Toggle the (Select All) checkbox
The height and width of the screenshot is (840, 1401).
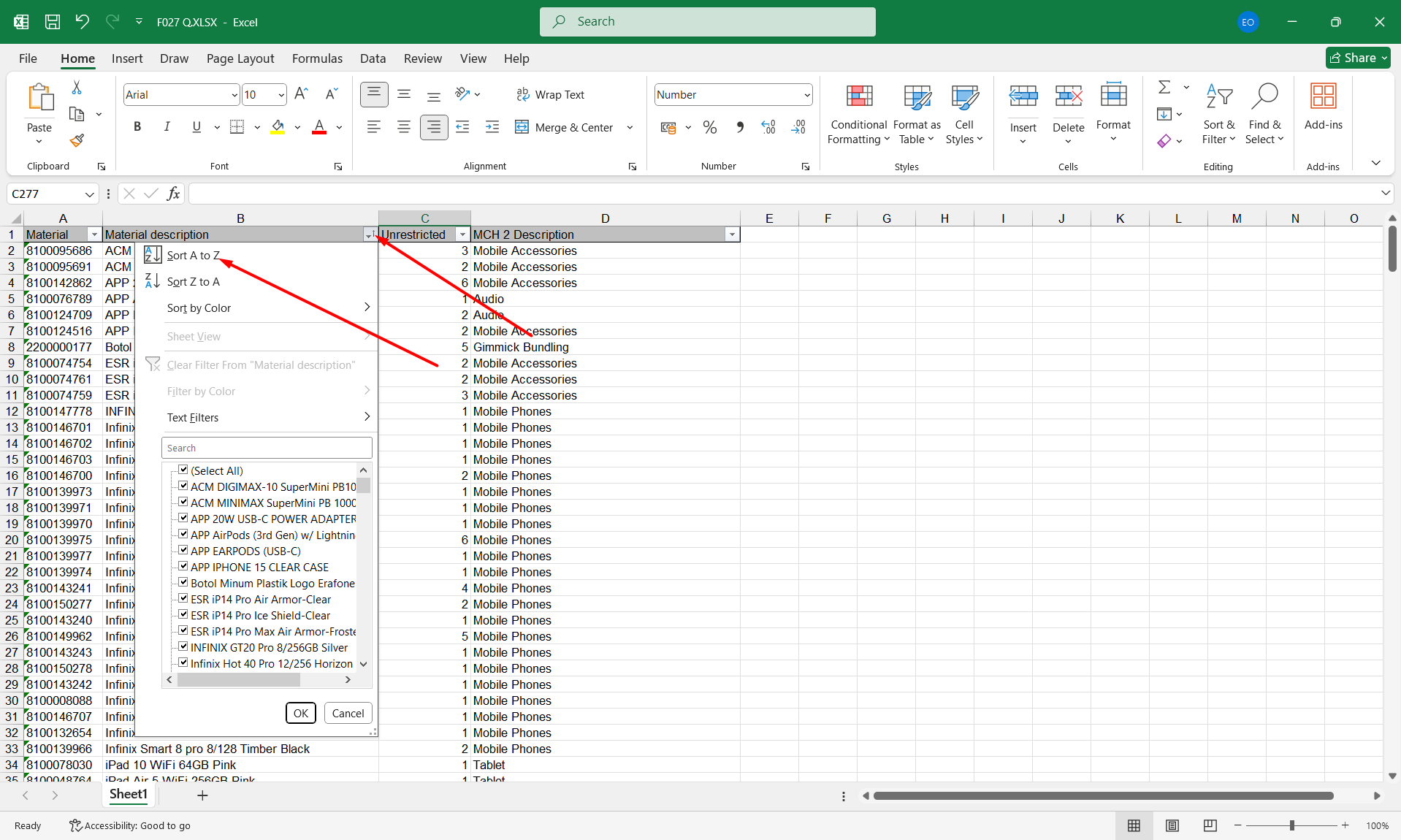point(184,470)
